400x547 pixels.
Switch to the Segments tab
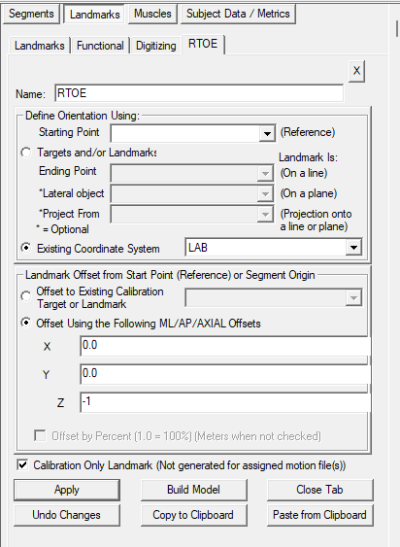[31, 14]
